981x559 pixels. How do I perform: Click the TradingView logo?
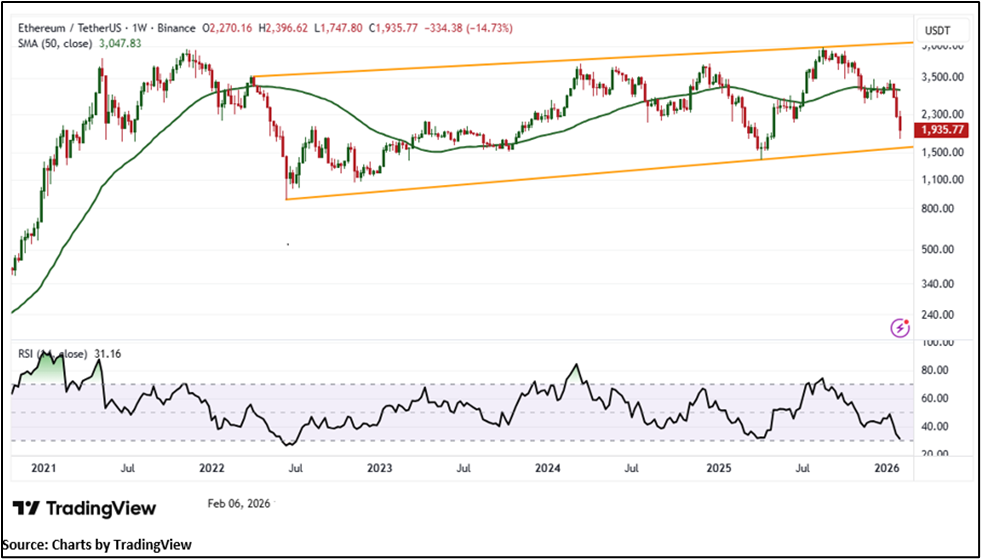85,508
